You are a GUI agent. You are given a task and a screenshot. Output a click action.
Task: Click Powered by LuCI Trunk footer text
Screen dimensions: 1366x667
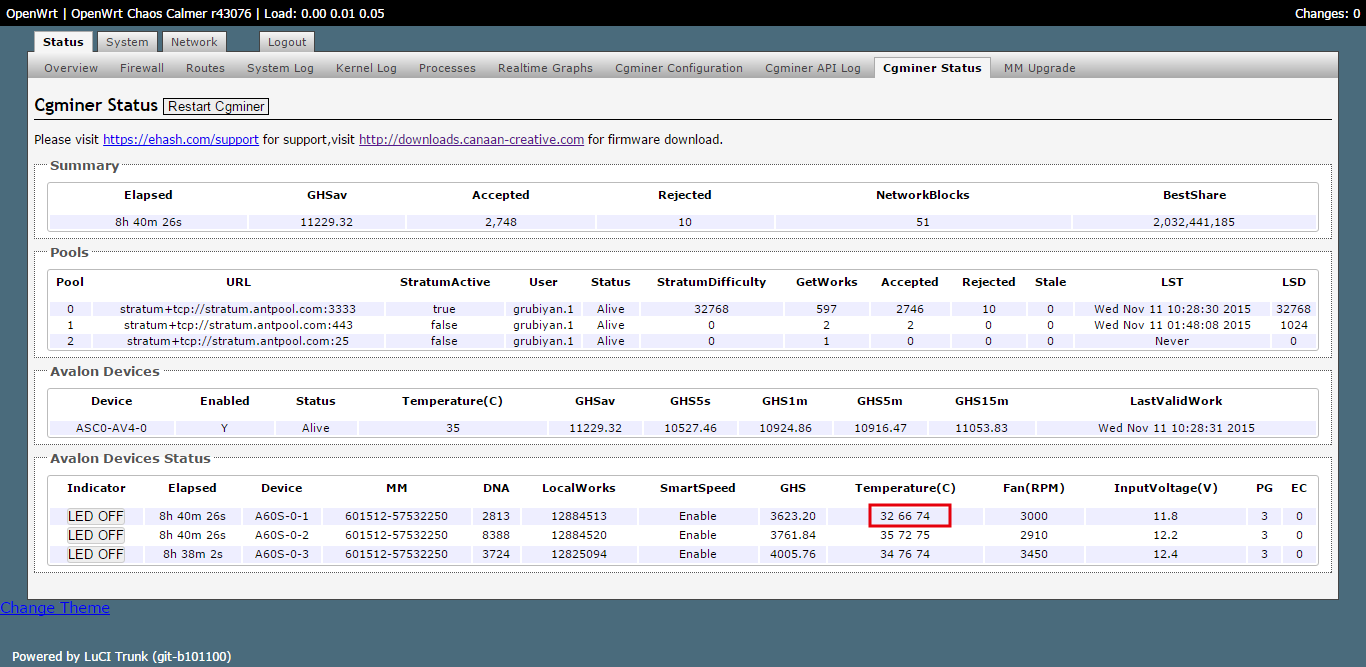click(x=122, y=656)
